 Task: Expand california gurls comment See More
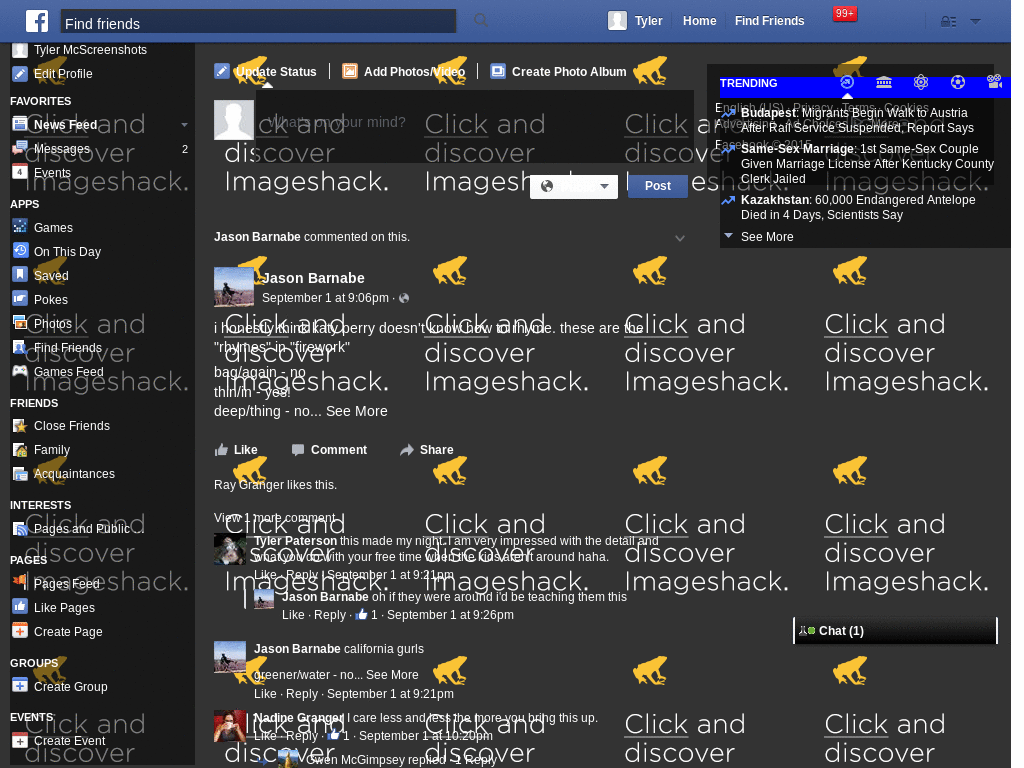392,675
